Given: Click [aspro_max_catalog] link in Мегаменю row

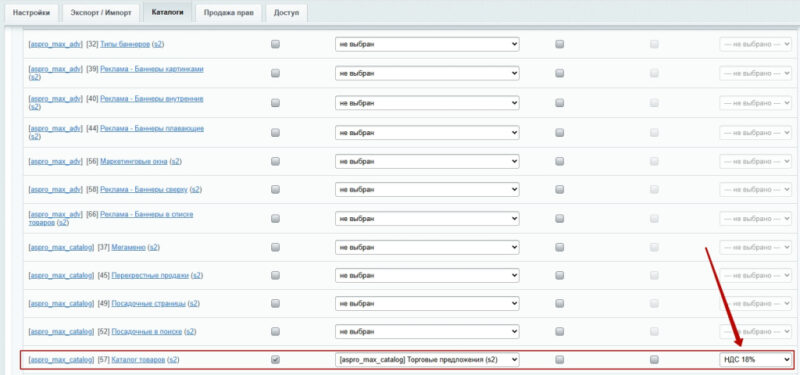Looking at the screenshot, I should [x=61, y=247].
